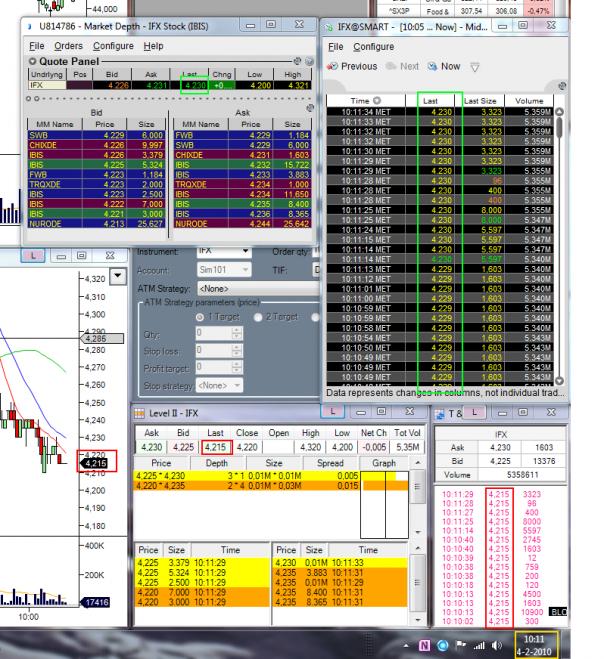The height and width of the screenshot is (659, 604).
Task: Open Configure menu in Market Depth window
Action: [x=113, y=46]
